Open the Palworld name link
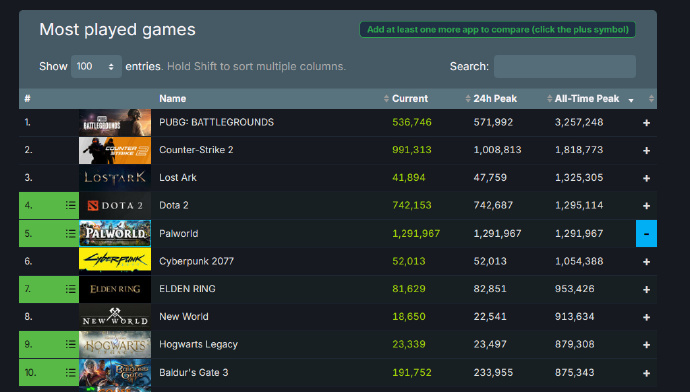690x392 pixels. 179,234
